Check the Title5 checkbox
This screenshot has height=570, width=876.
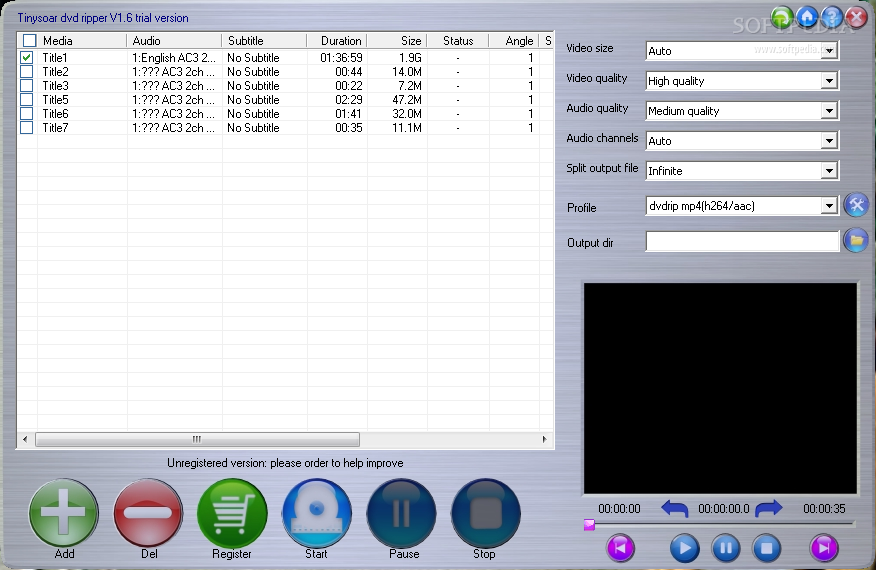pyautogui.click(x=26, y=99)
